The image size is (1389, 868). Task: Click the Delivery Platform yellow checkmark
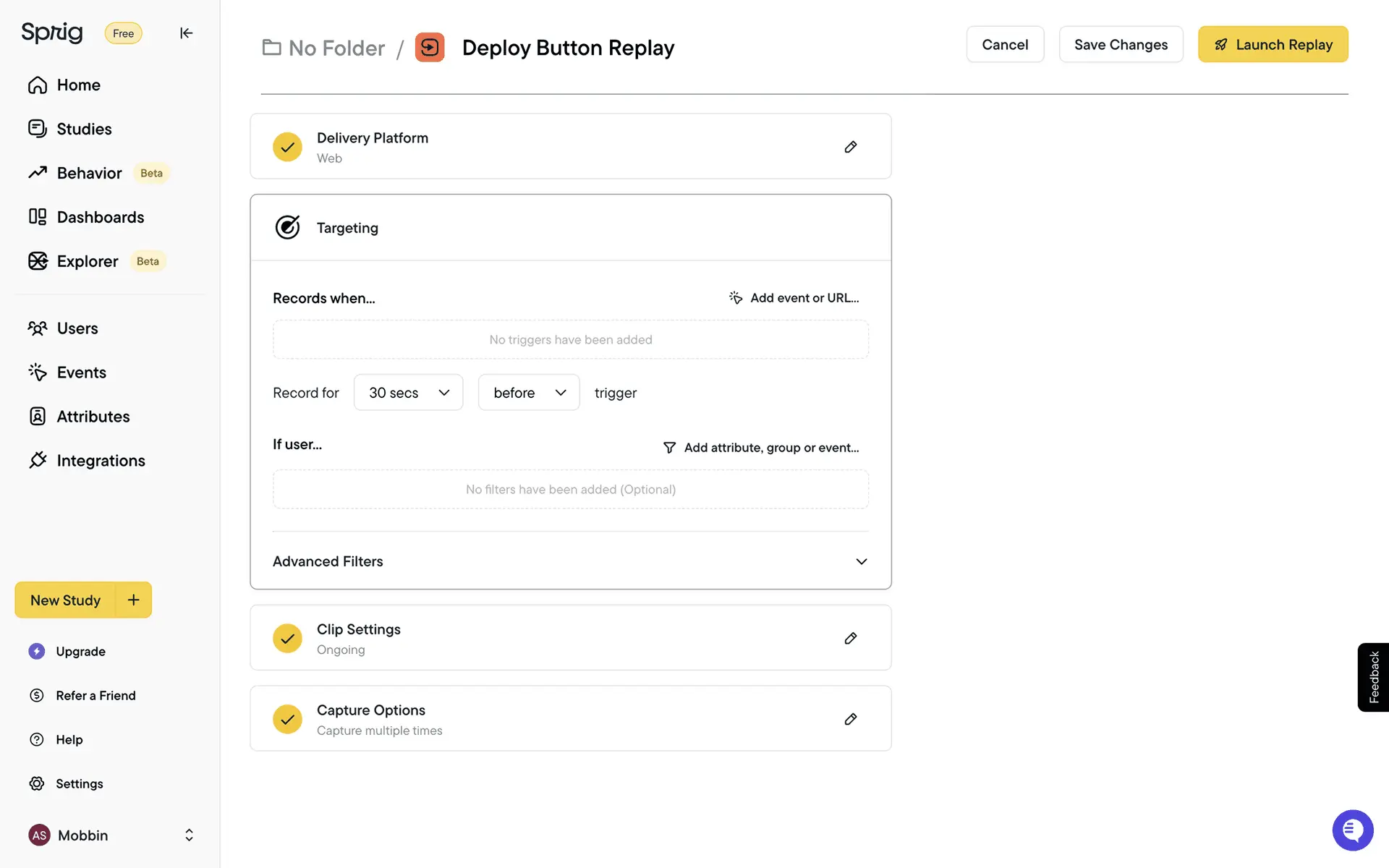pos(287,147)
